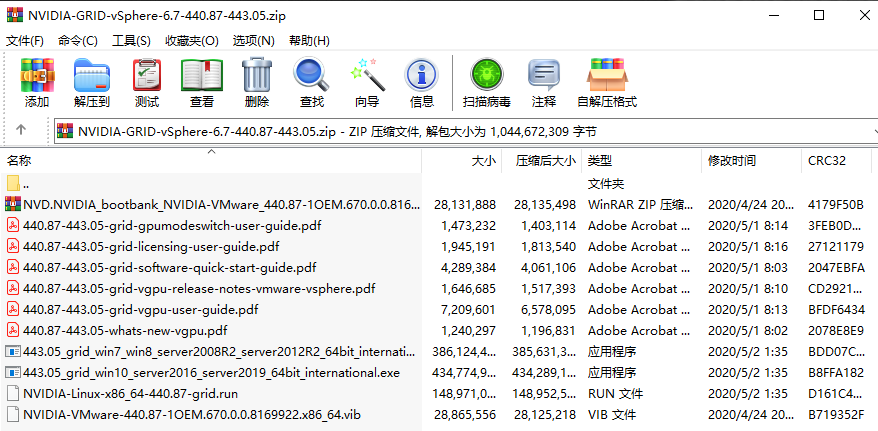The width and height of the screenshot is (878, 431).
Task: Click PDF icon of grid-licensing-user-guide
Action: click(13, 246)
